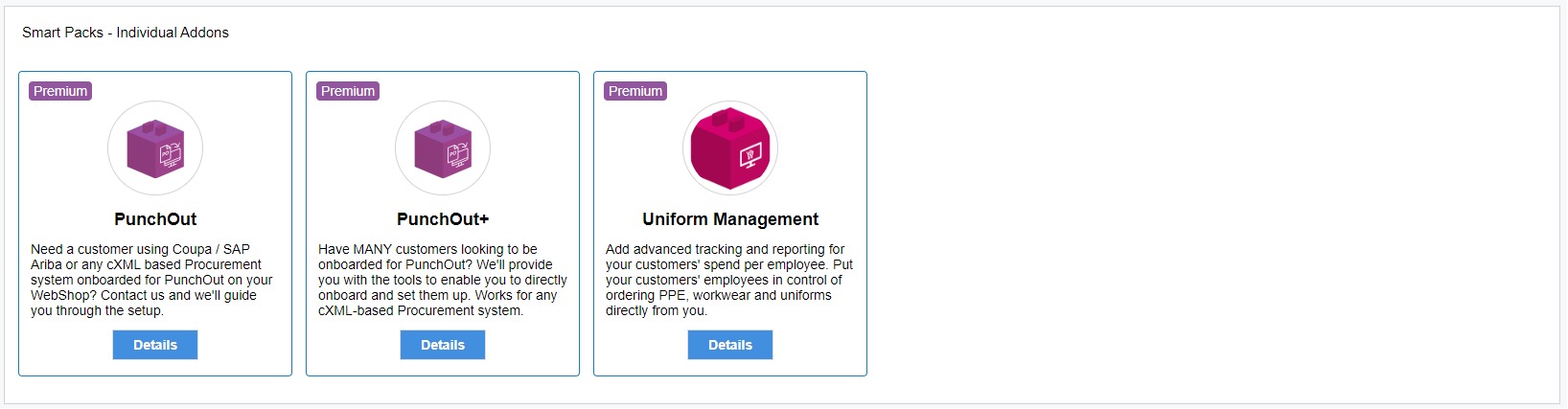The height and width of the screenshot is (409, 1568).
Task: View Details for Uniform Management addon
Action: (x=730, y=345)
